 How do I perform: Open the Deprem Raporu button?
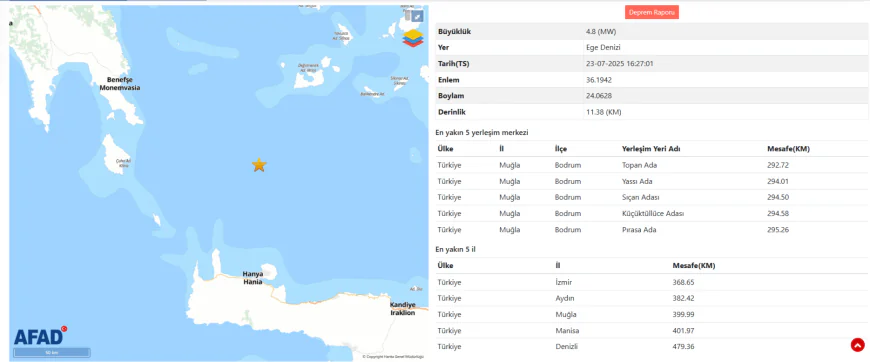click(651, 12)
